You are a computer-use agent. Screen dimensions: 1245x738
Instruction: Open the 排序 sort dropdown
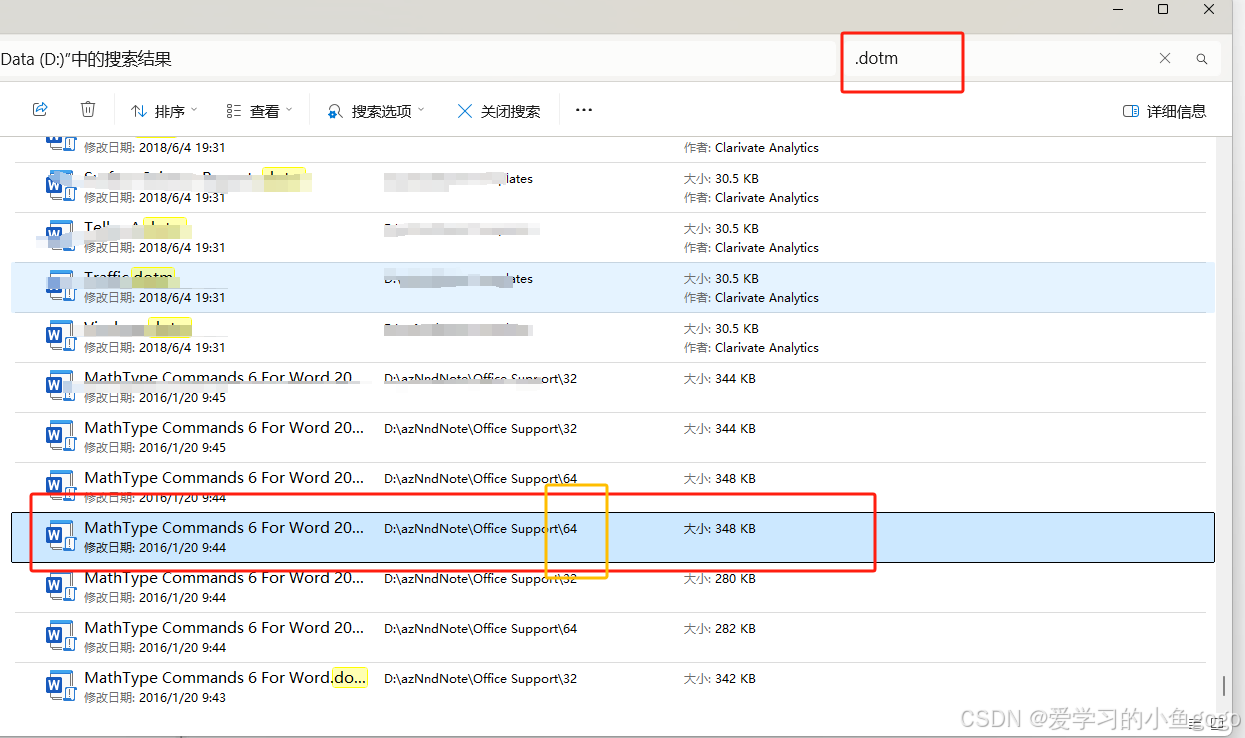(164, 111)
